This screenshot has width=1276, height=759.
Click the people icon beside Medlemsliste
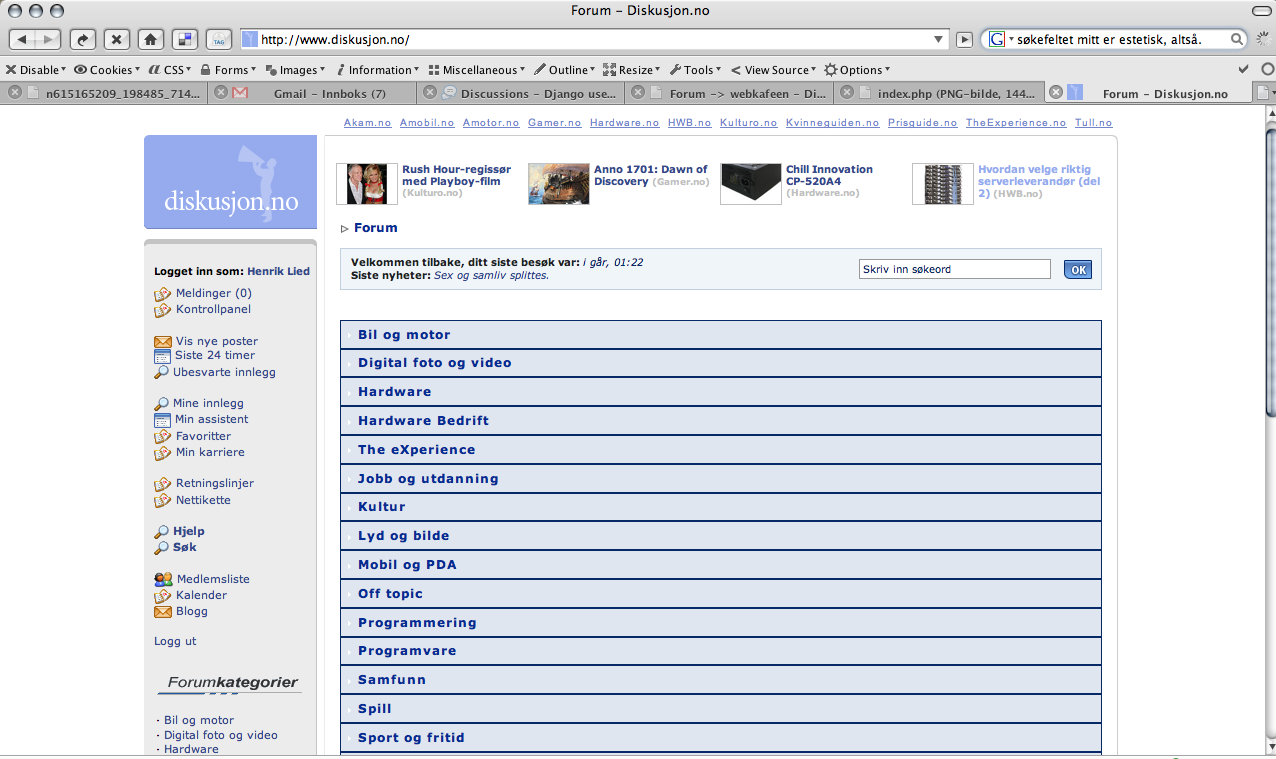click(x=163, y=579)
